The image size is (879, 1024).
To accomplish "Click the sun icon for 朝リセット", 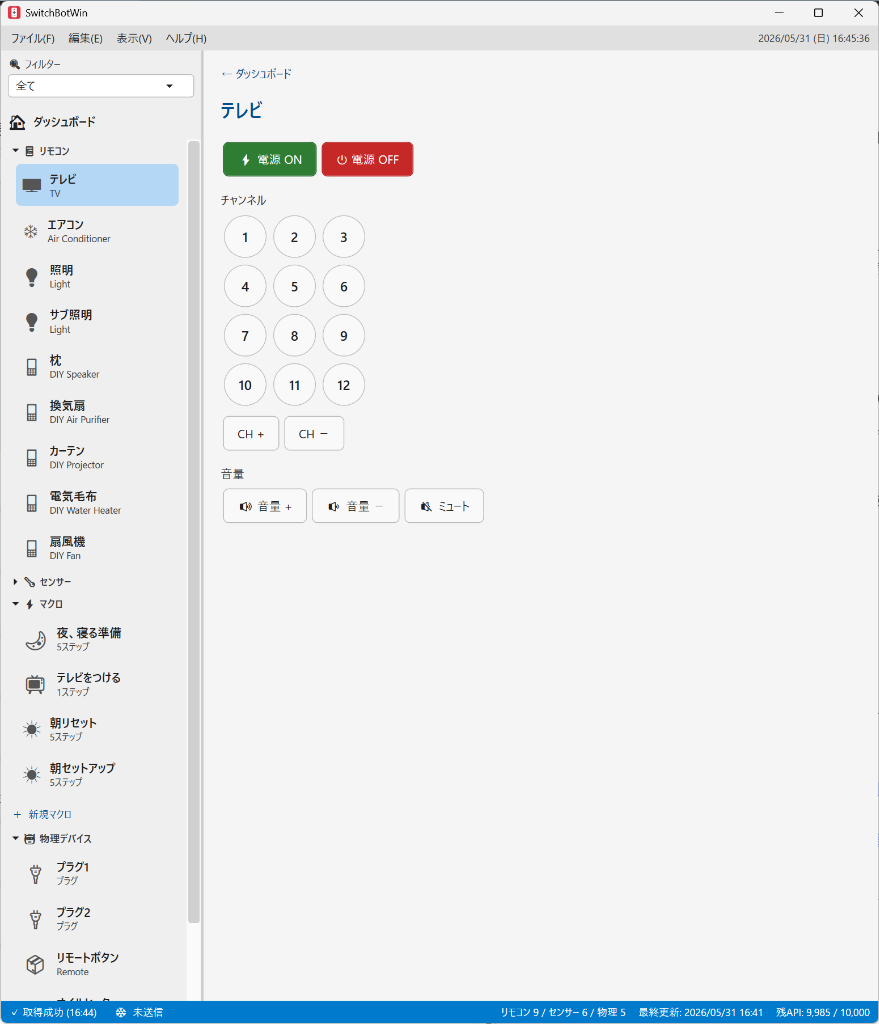I will click(31, 729).
